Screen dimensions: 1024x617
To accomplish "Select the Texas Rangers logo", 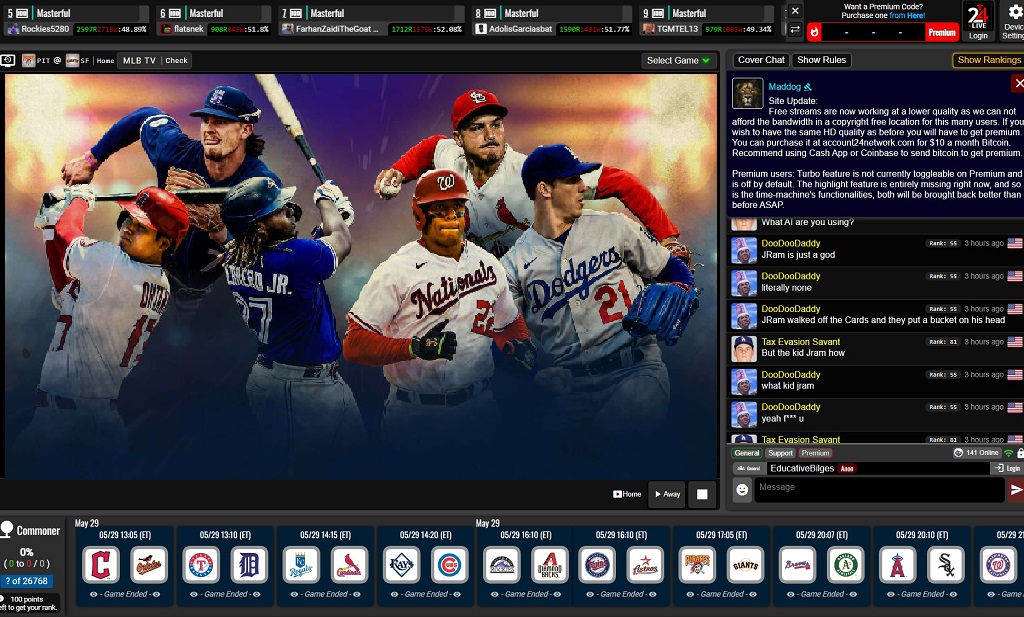I will pyautogui.click(x=200, y=565).
